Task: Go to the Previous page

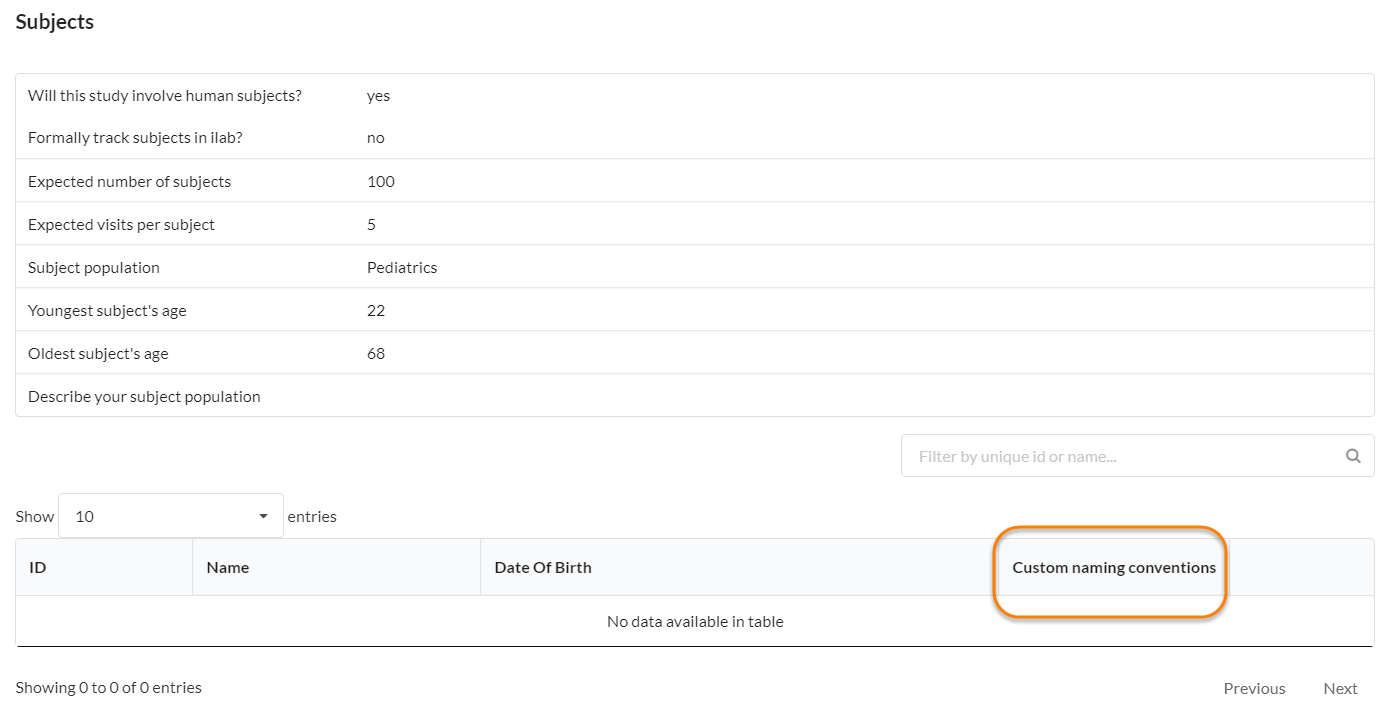Action: pyautogui.click(x=1254, y=688)
